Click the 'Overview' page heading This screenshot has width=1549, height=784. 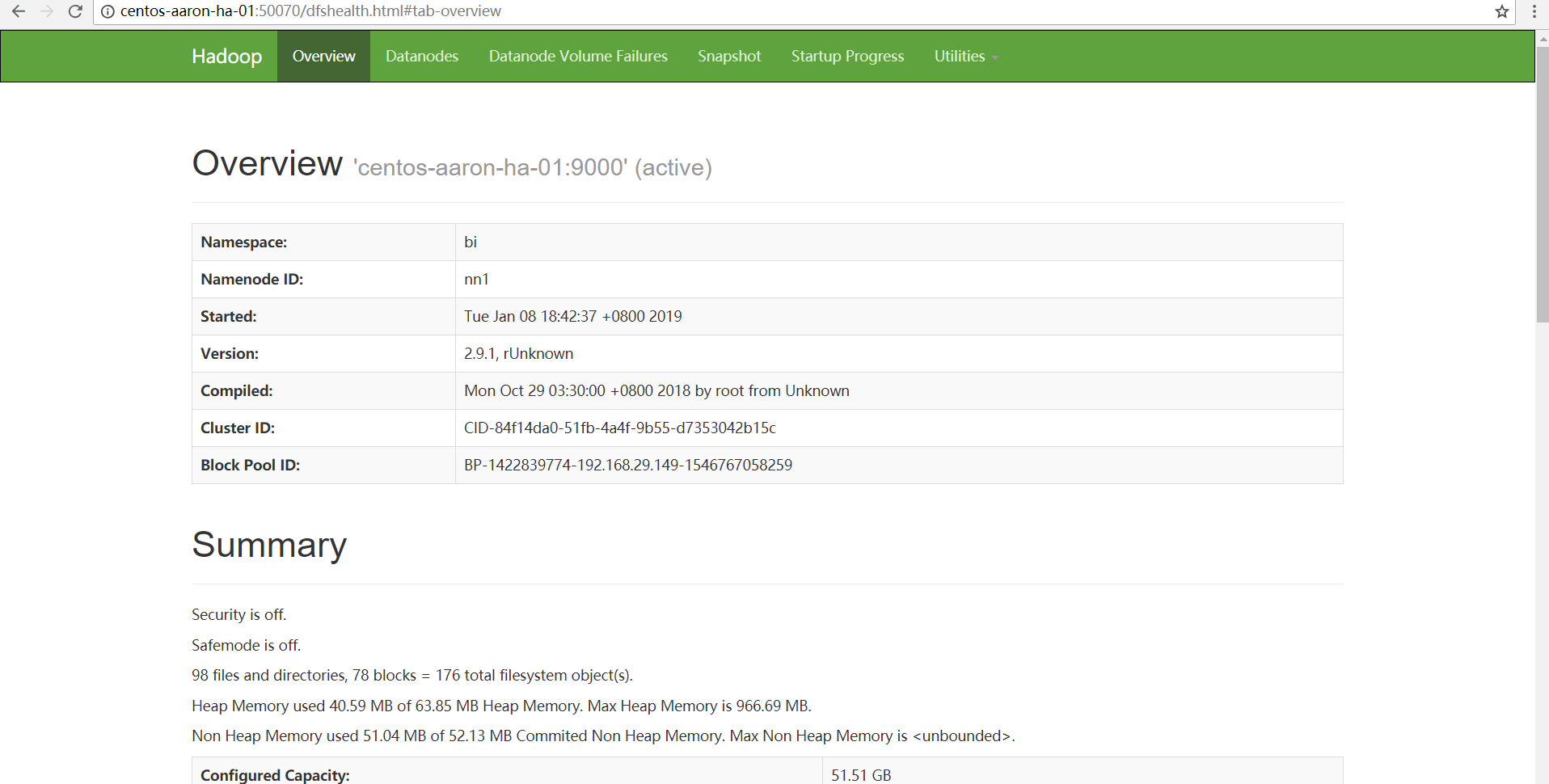[267, 163]
